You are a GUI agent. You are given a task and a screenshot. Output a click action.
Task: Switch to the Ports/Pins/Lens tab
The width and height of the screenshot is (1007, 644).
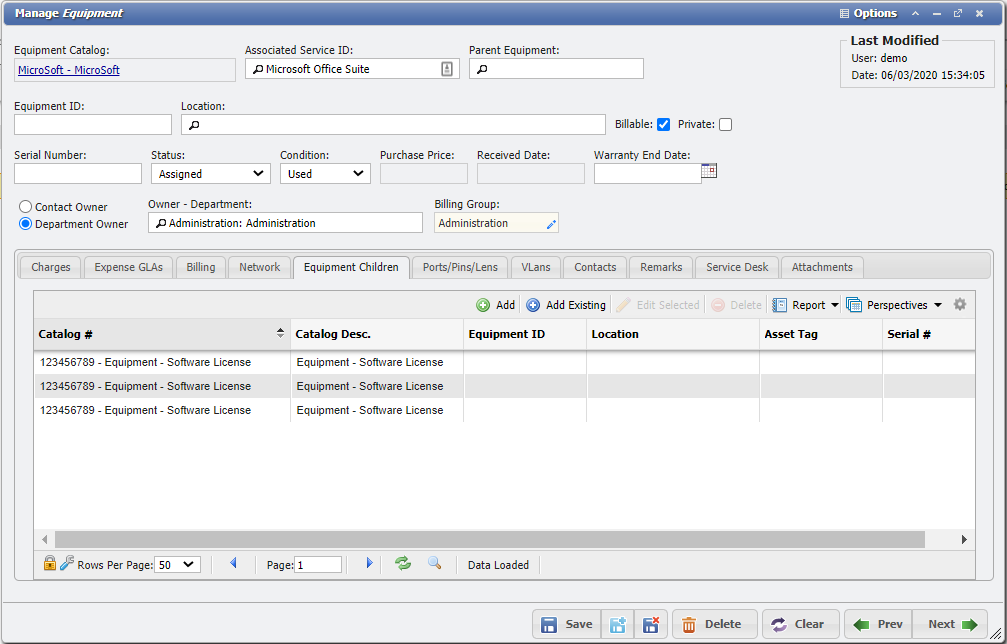pos(460,267)
